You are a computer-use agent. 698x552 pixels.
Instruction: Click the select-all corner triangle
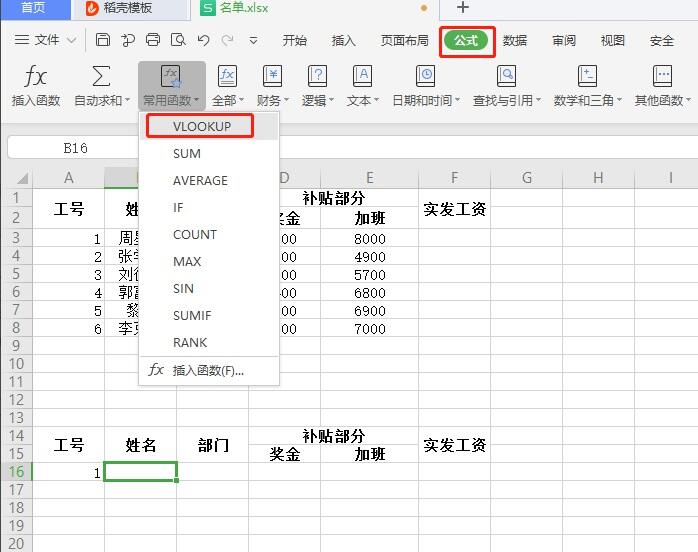[x=22, y=179]
